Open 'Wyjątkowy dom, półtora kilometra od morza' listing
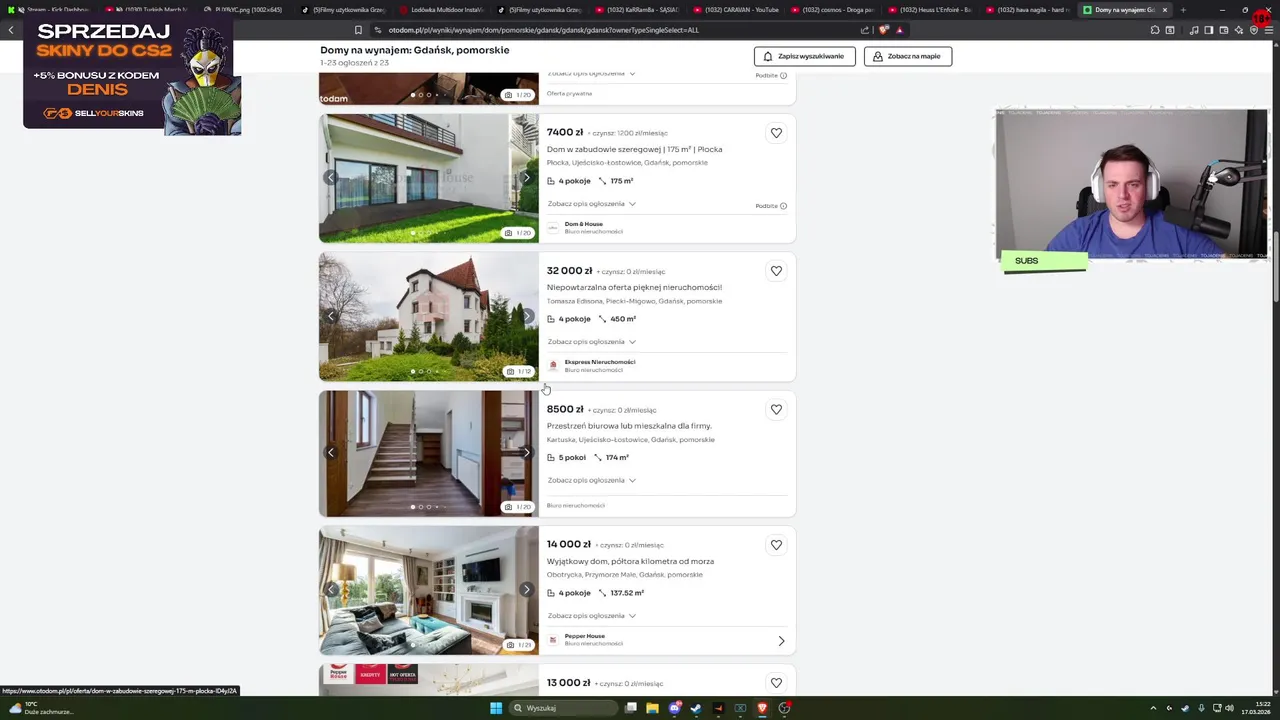This screenshot has width=1280, height=720. [630, 562]
